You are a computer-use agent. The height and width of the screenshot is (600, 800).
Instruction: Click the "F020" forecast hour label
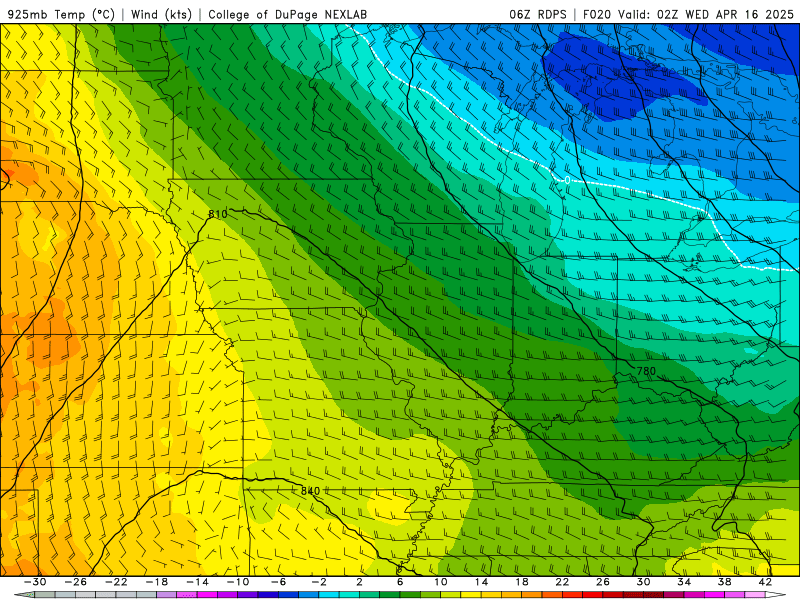click(x=597, y=14)
